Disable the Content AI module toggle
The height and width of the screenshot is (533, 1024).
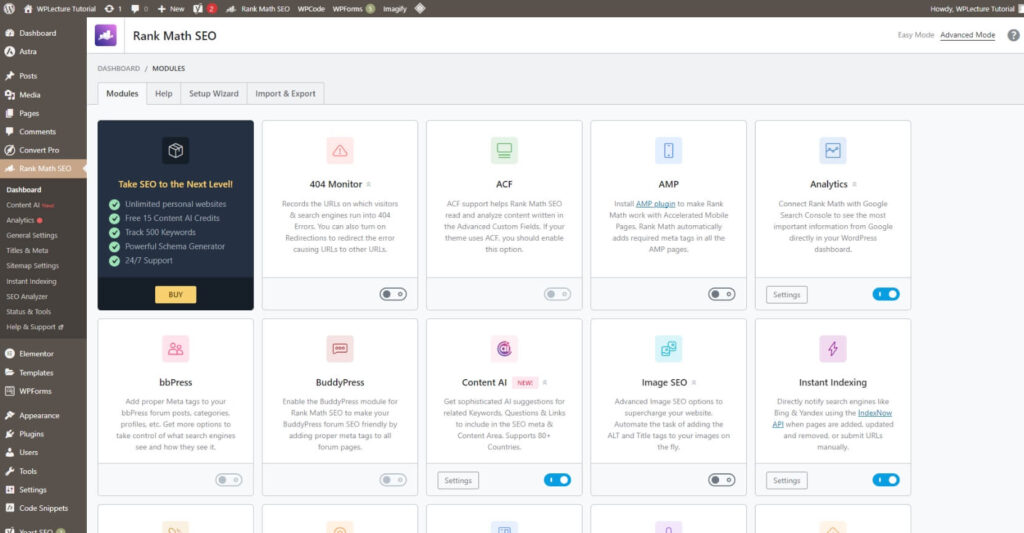click(x=557, y=480)
